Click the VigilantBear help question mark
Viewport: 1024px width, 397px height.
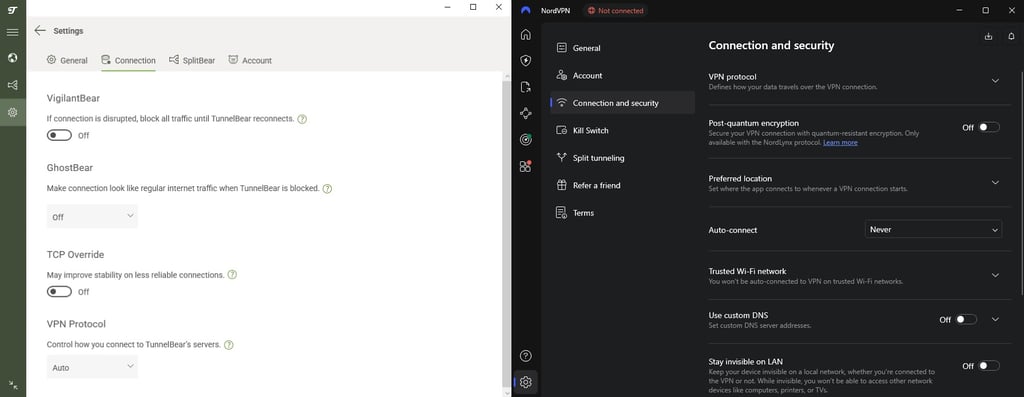[302, 119]
